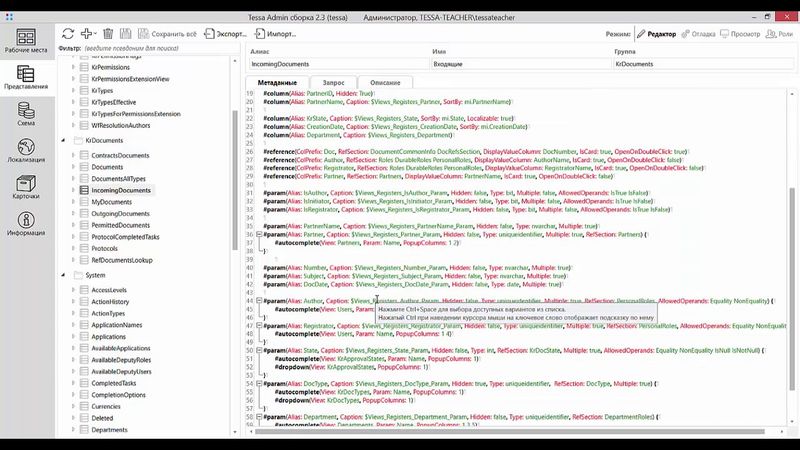
Task: Collapse the KrDocuments folder in tree
Action: pyautogui.click(x=63, y=141)
